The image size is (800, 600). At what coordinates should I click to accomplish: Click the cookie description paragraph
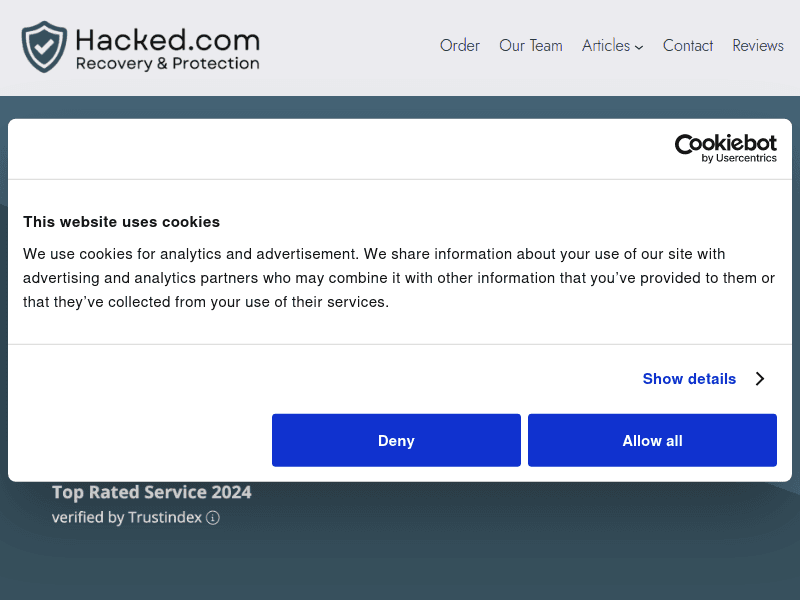pos(399,278)
